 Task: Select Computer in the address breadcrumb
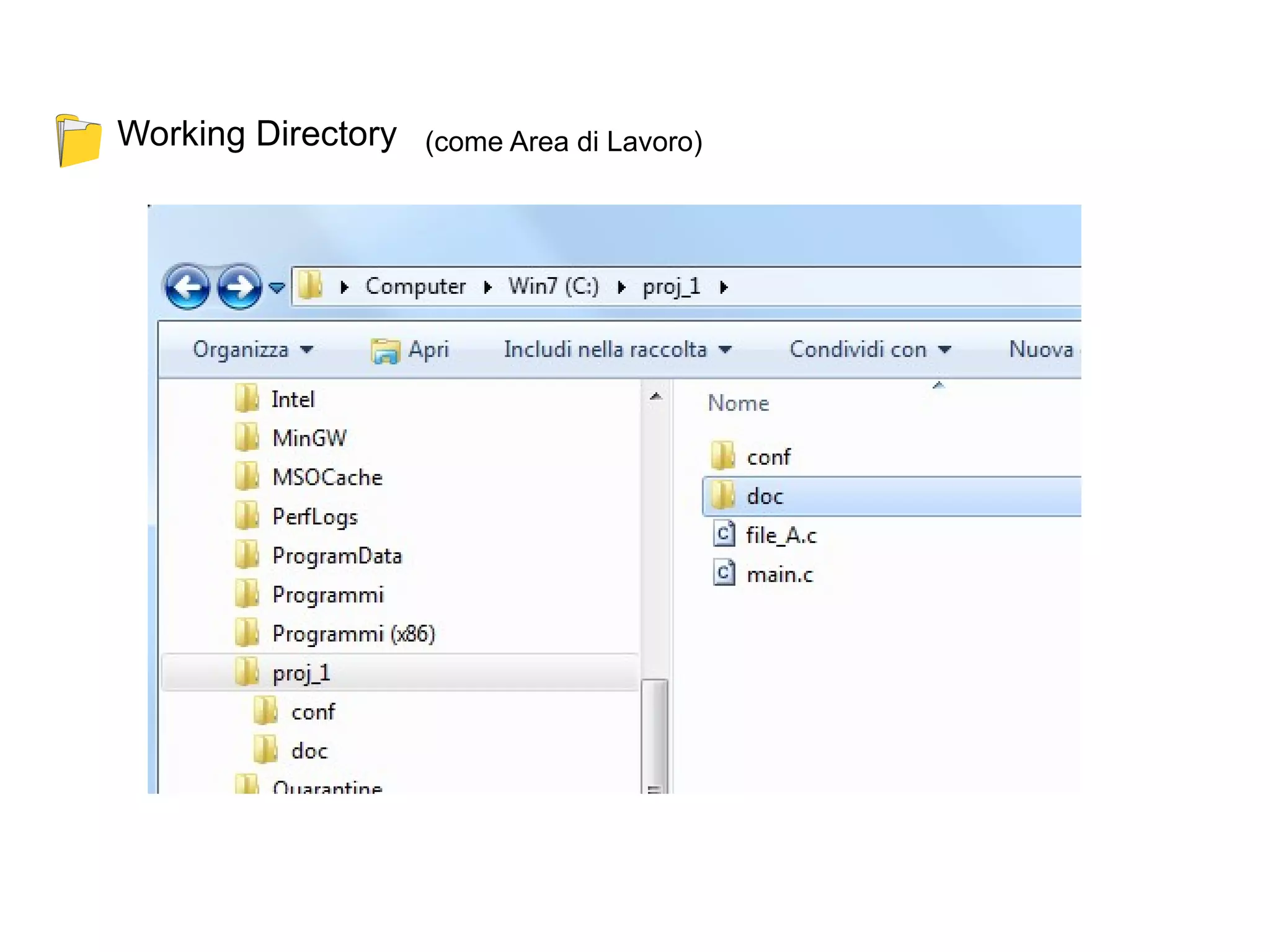click(415, 286)
